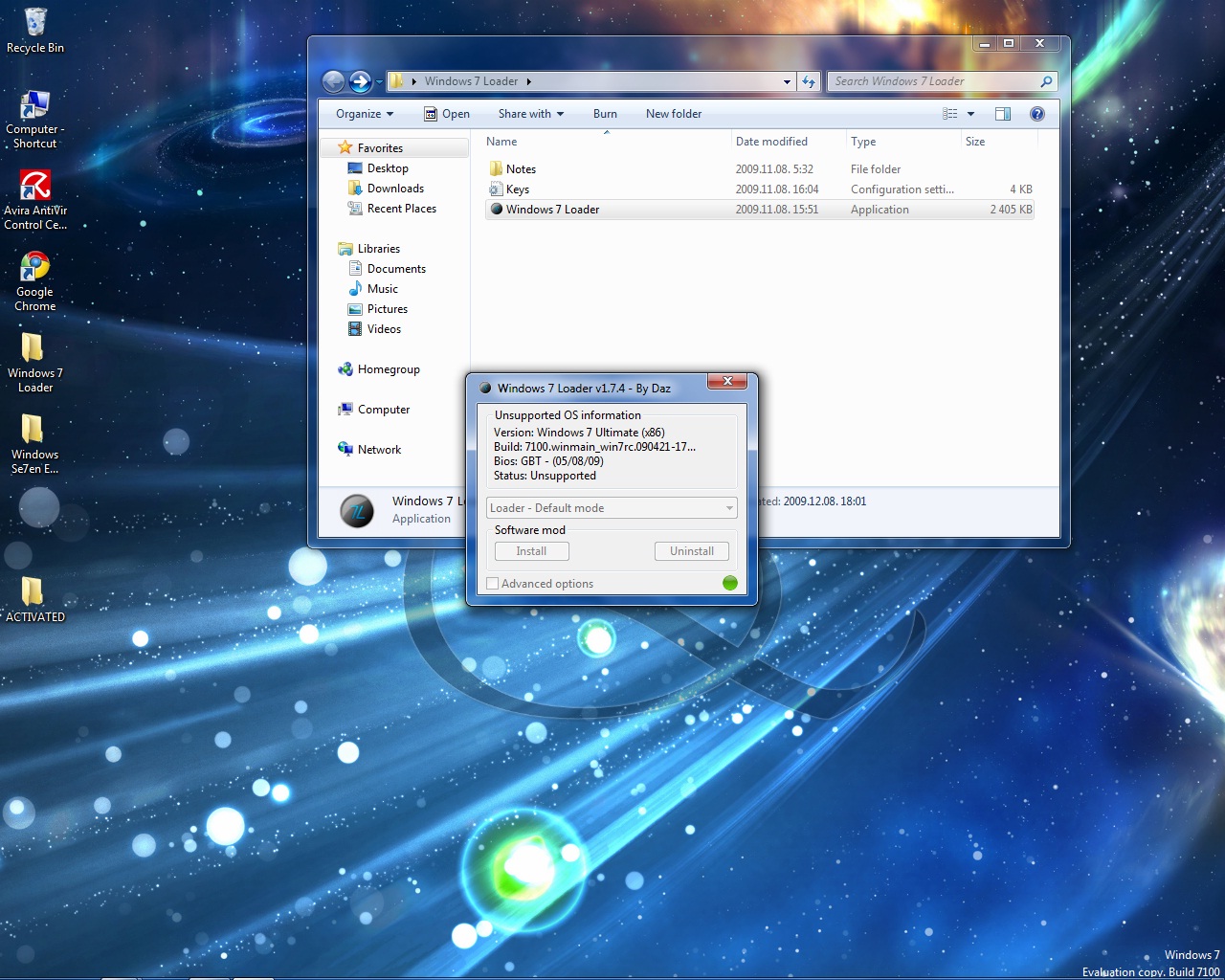Click the Explorer Back navigation arrow

click(333, 81)
